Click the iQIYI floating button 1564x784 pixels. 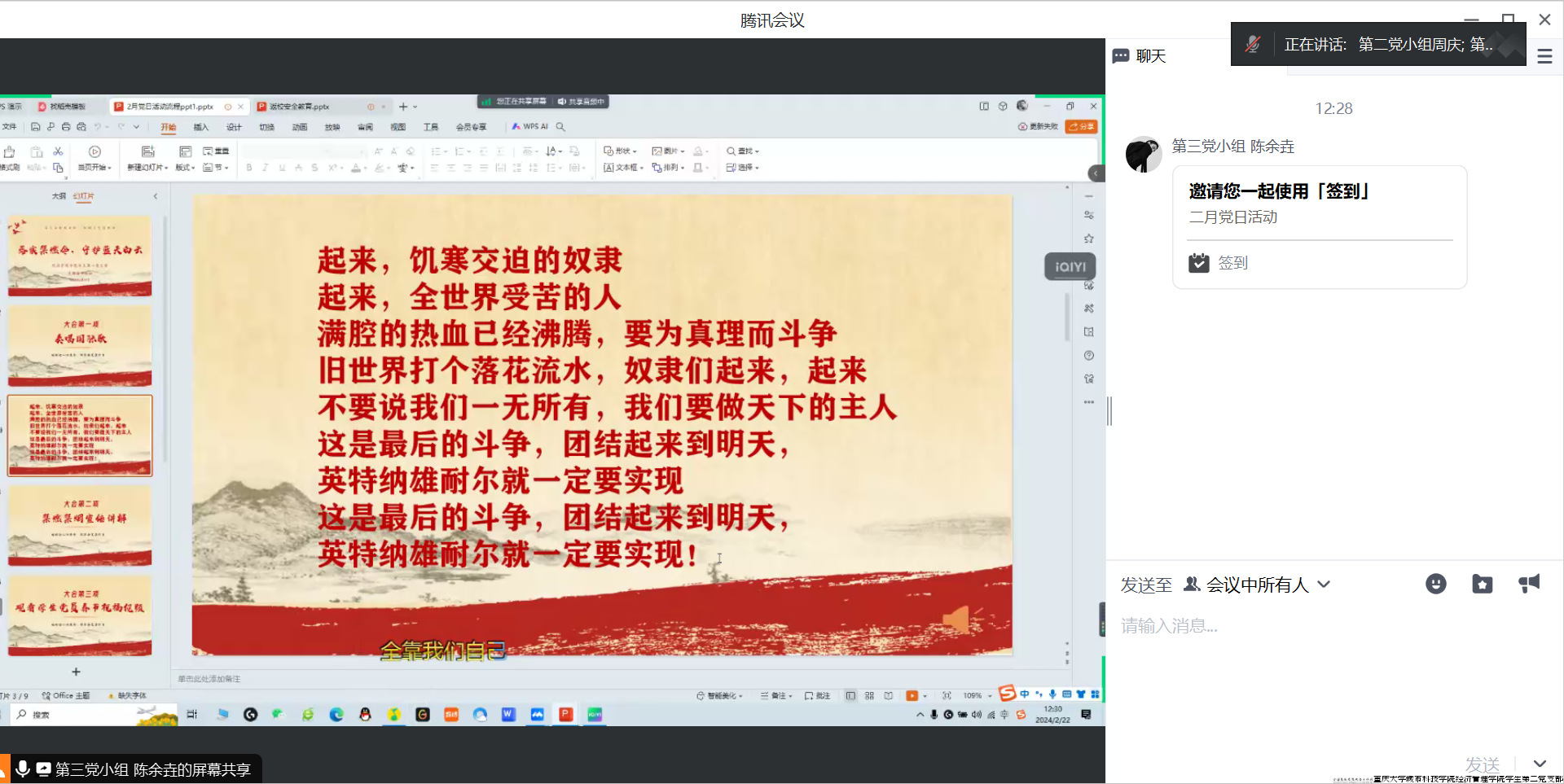pos(1070,267)
